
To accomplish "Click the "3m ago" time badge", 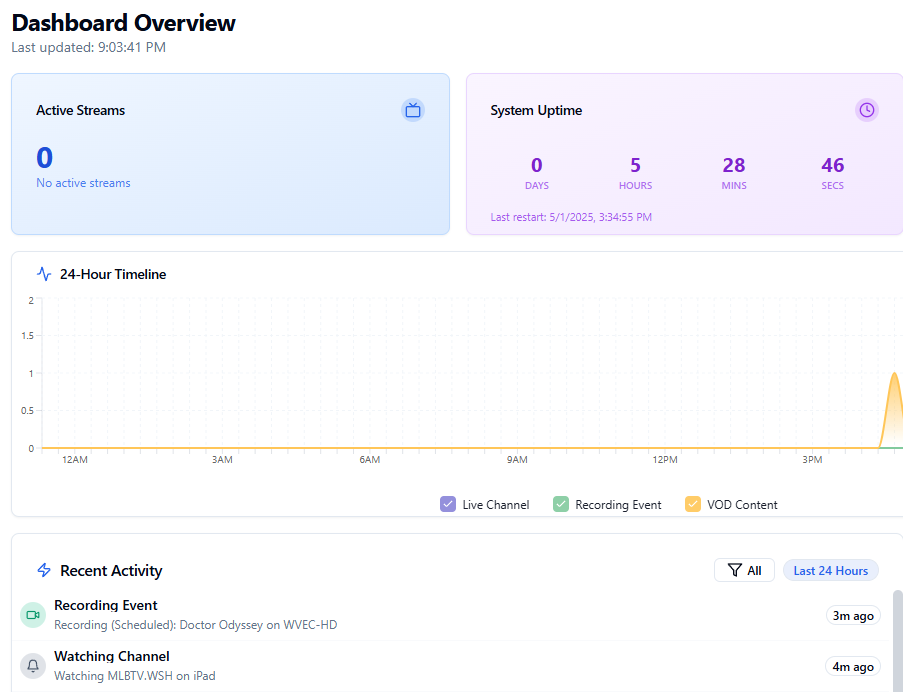I will [853, 615].
